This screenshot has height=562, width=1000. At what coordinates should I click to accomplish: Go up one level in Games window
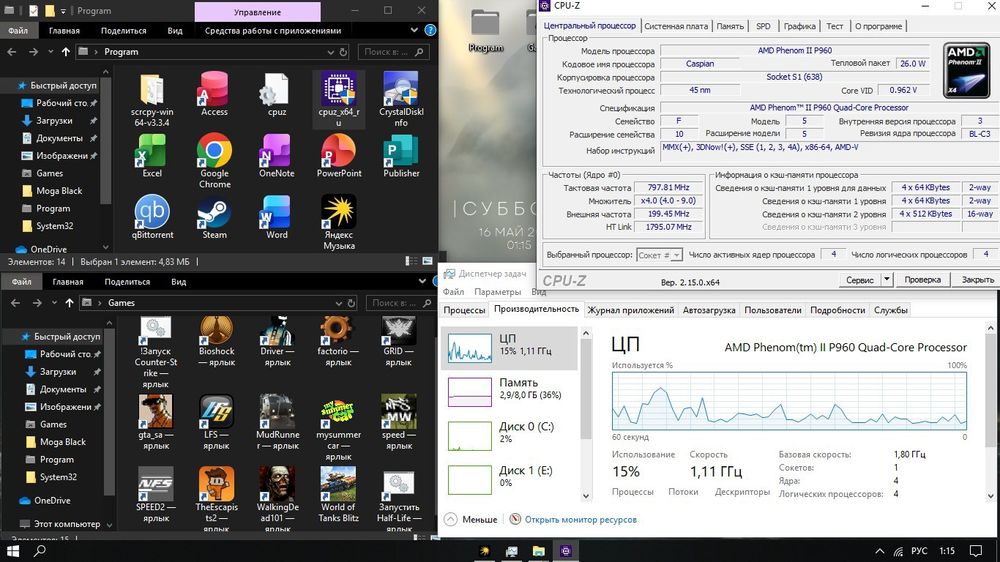pos(70,303)
